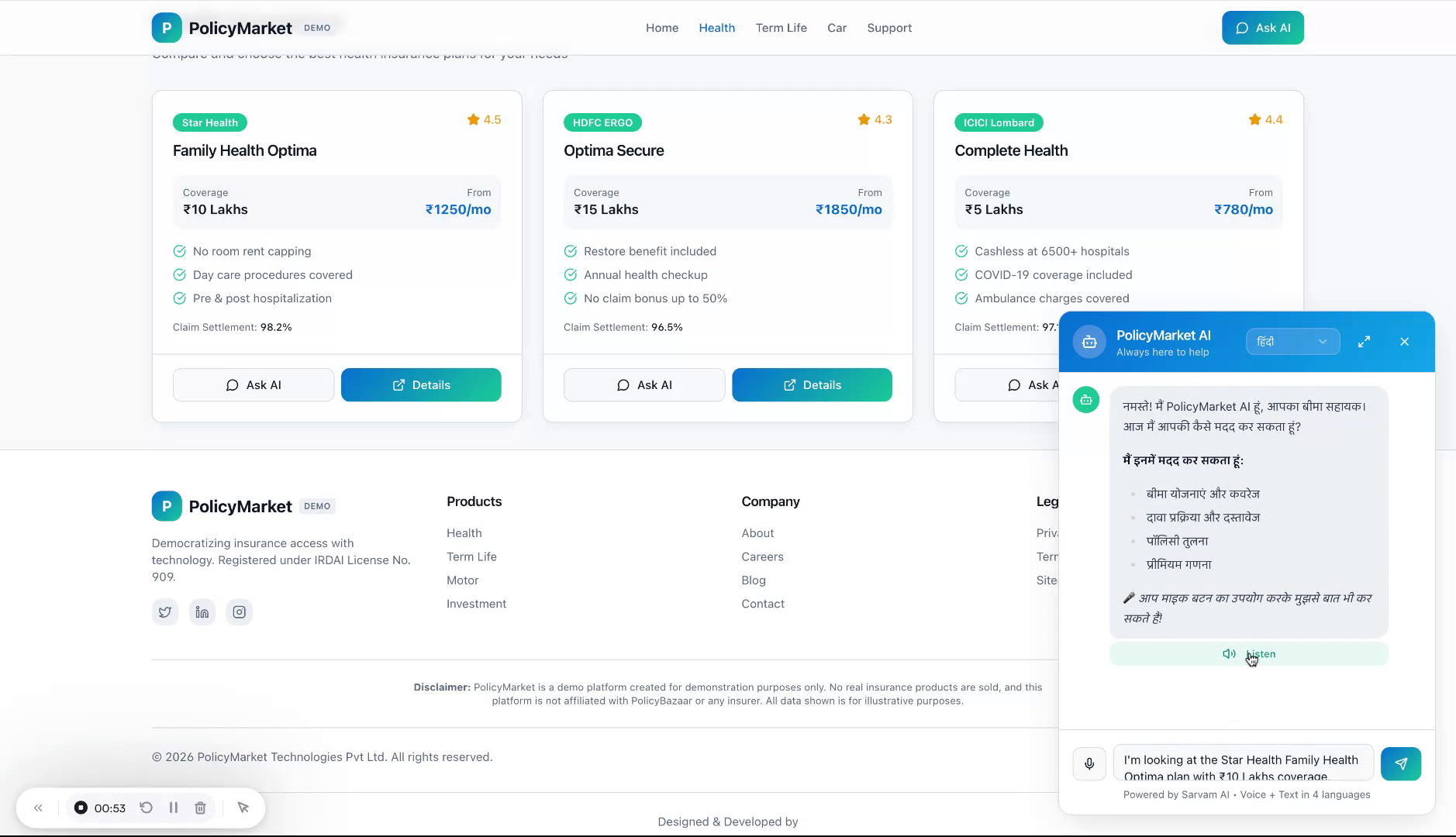Click the speaker icon to listen to the AI reply
This screenshot has width=1456, height=837.
(x=1229, y=653)
